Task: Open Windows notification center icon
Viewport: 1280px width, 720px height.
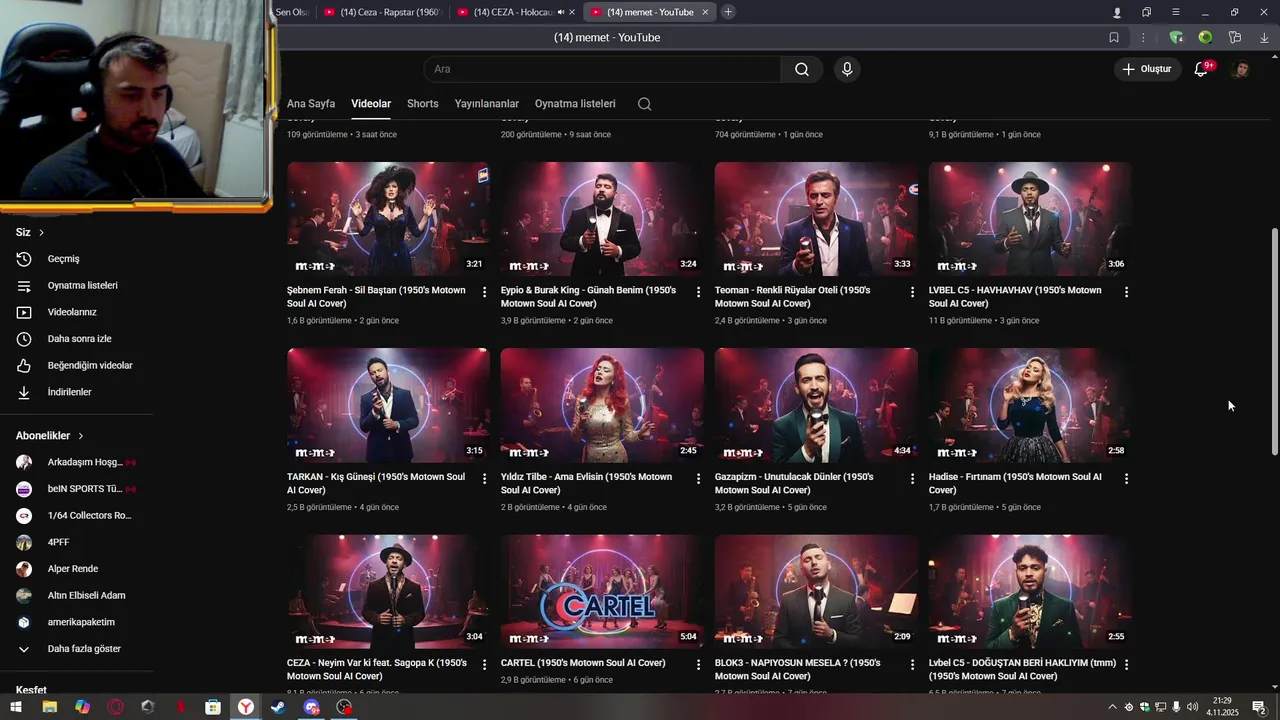Action: 1259,707
